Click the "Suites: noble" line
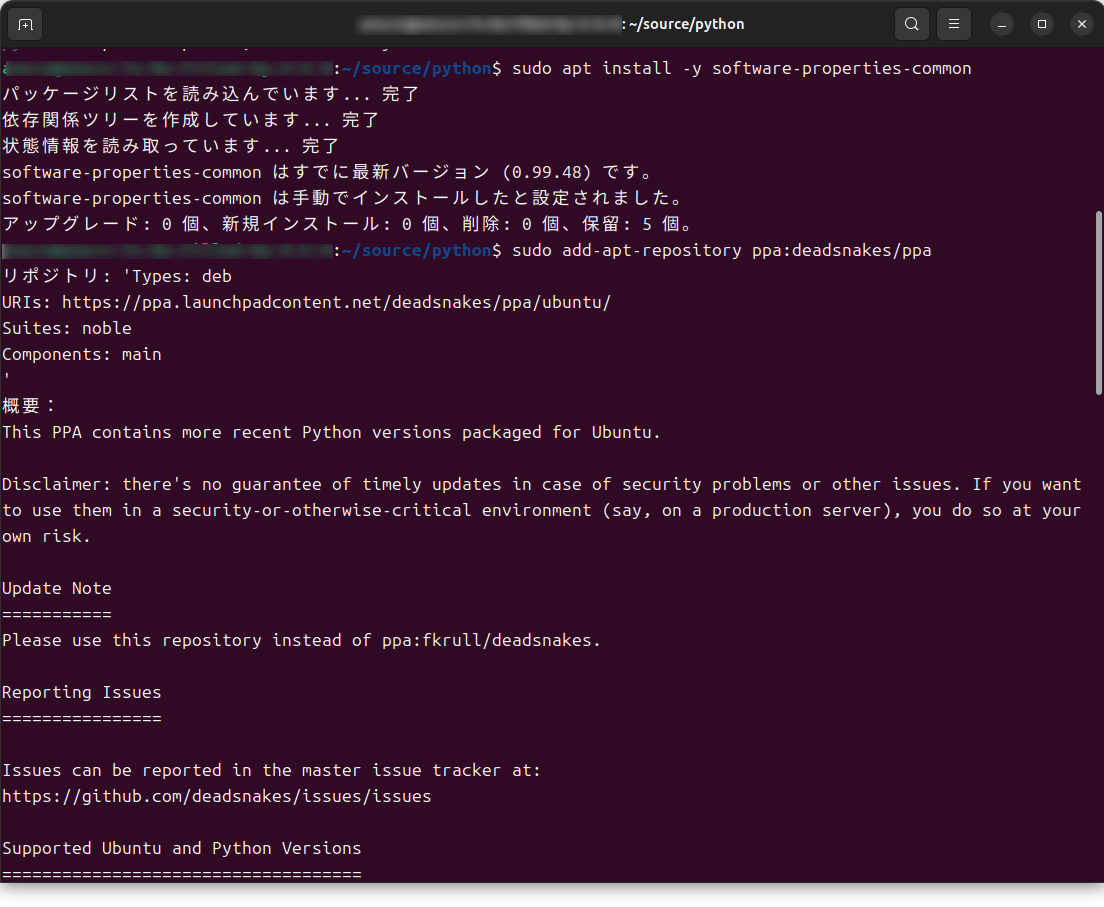 point(67,328)
